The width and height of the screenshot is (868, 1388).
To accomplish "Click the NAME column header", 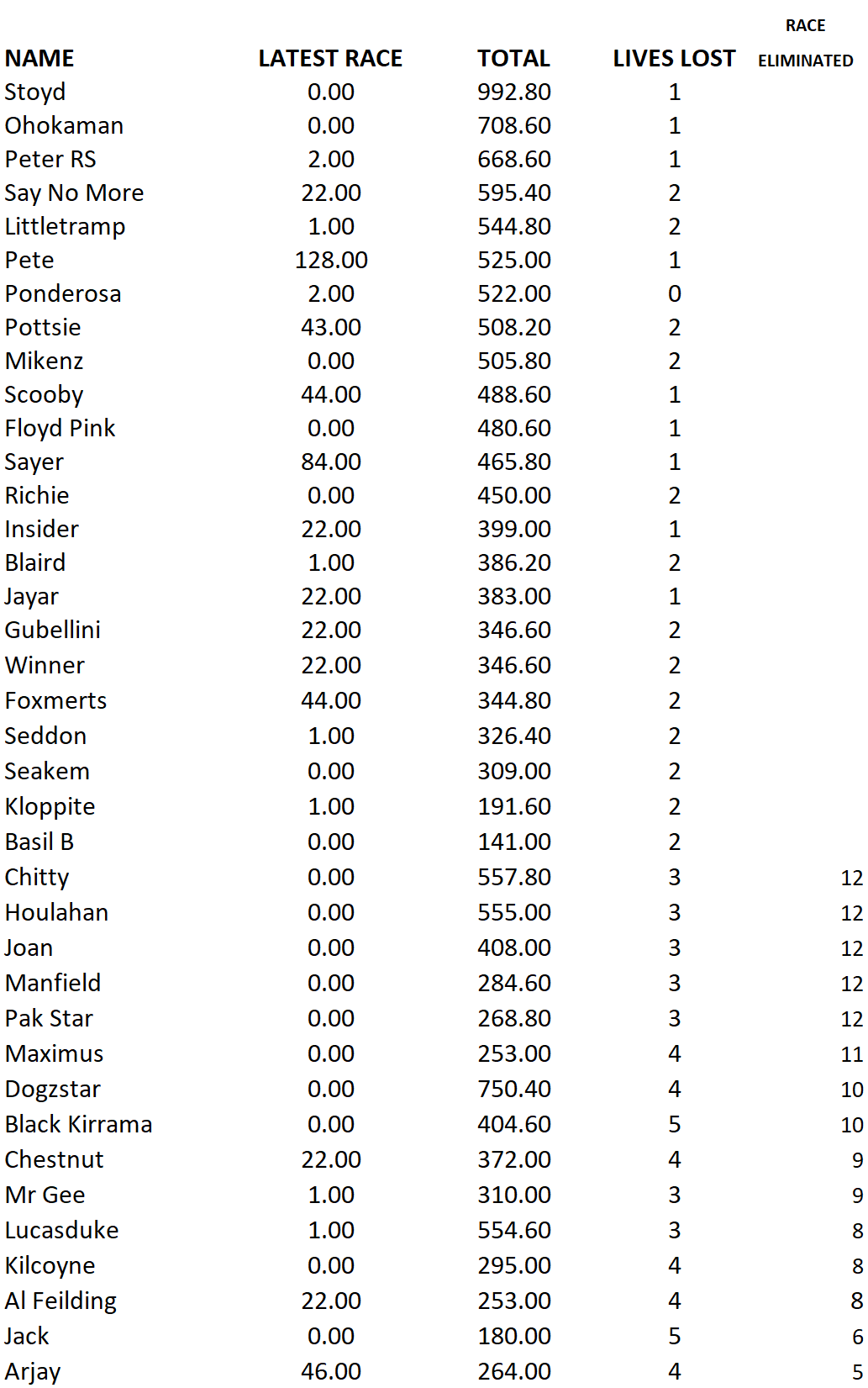I will point(39,58).
